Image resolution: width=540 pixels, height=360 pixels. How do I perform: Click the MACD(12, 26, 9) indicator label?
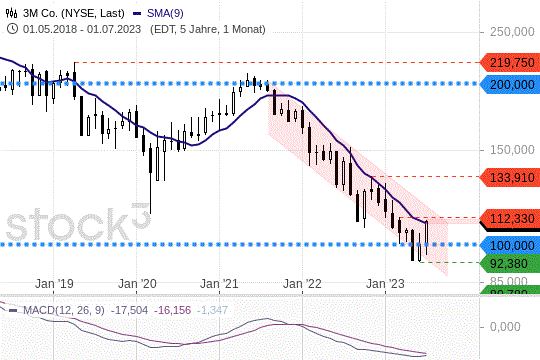[x=64, y=310]
